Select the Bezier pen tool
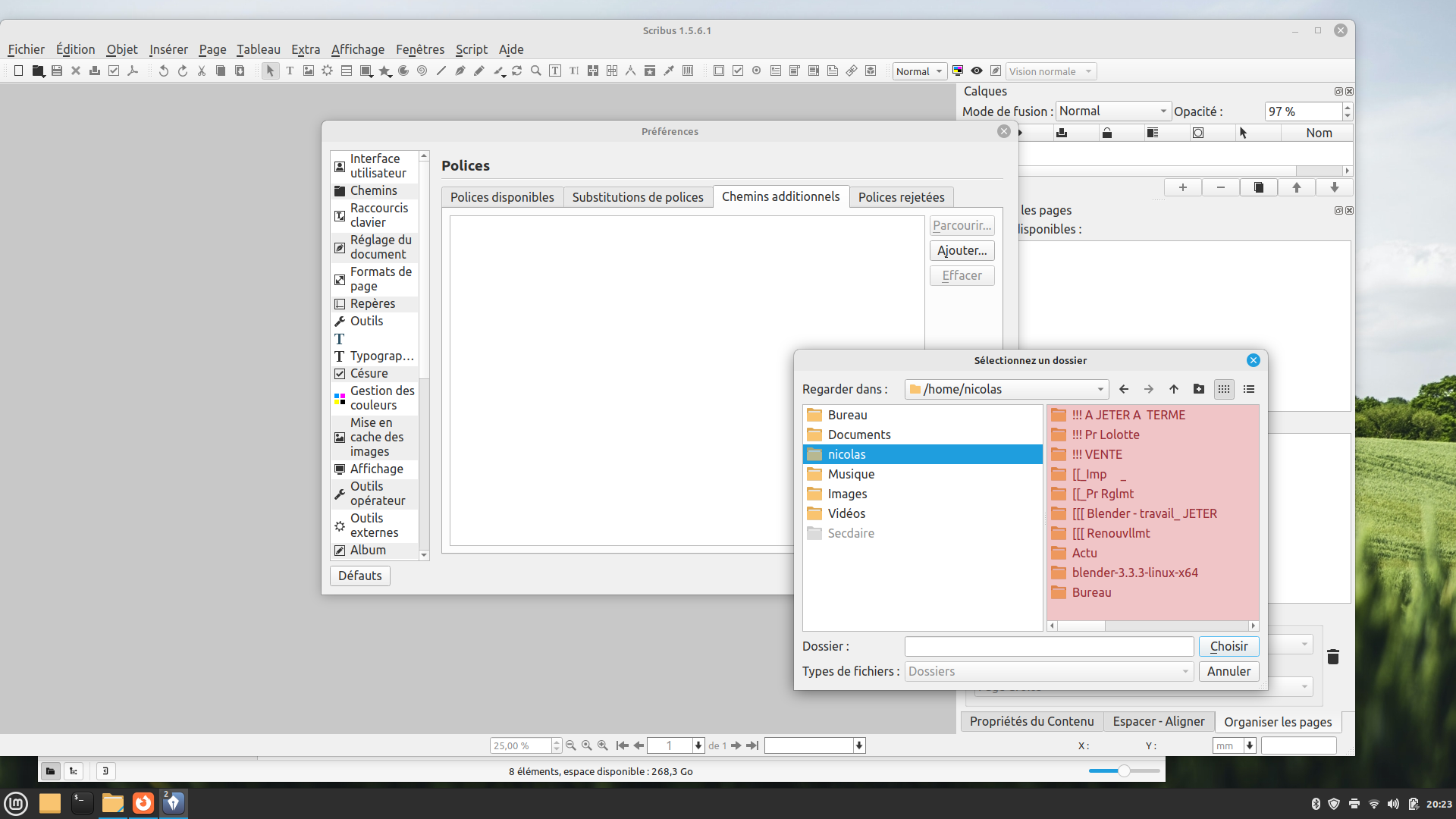1456x819 pixels. 460,71
